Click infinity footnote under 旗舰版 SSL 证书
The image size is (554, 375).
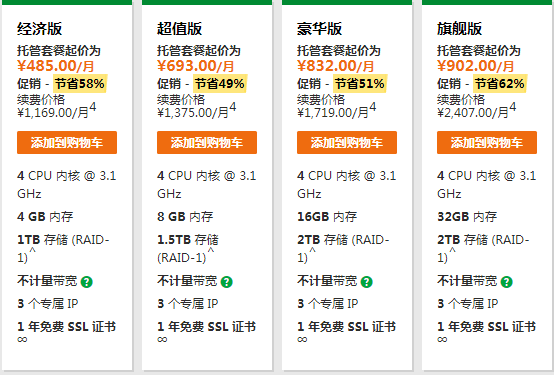coord(442,340)
